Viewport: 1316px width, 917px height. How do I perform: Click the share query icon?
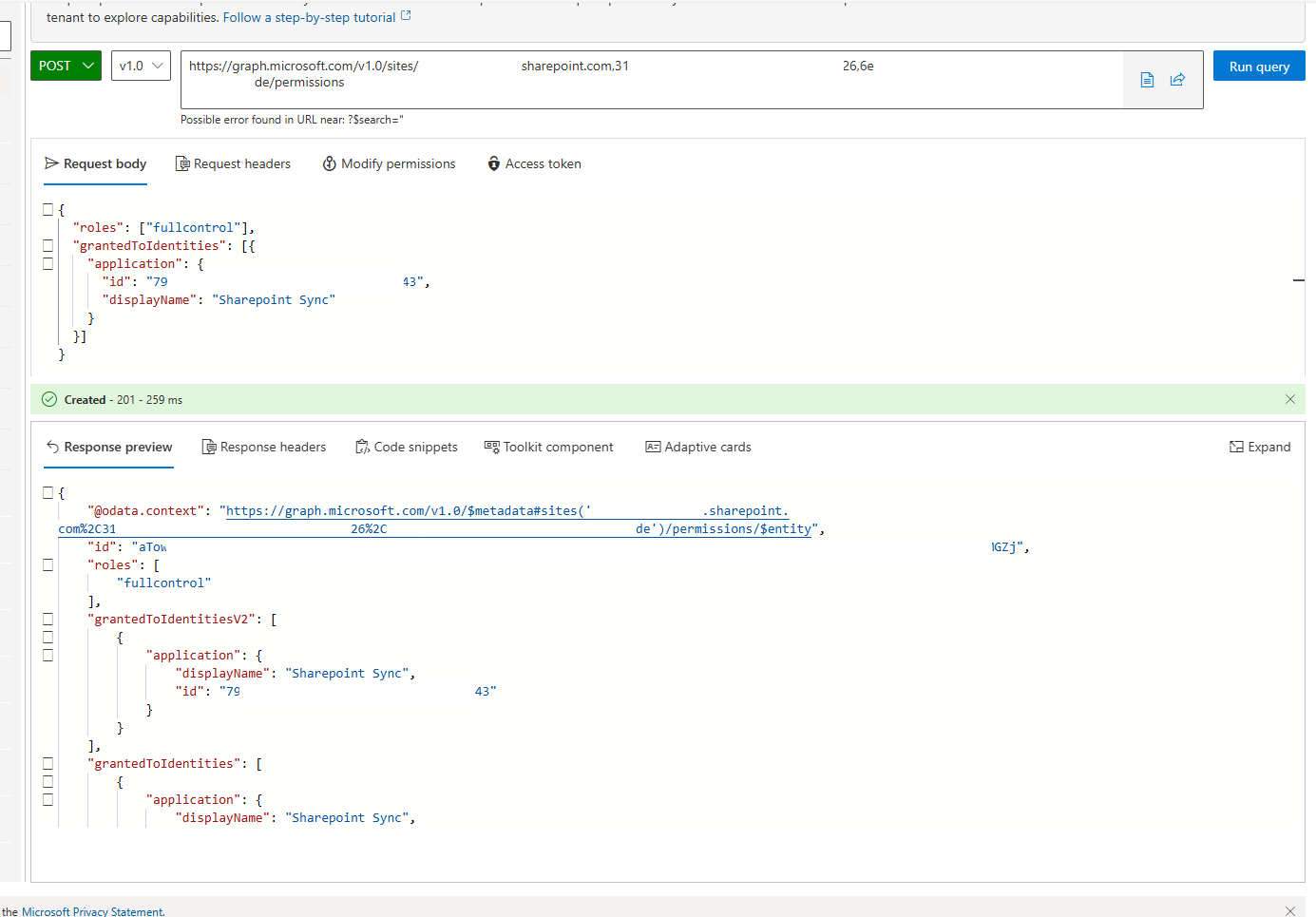coord(1177,80)
